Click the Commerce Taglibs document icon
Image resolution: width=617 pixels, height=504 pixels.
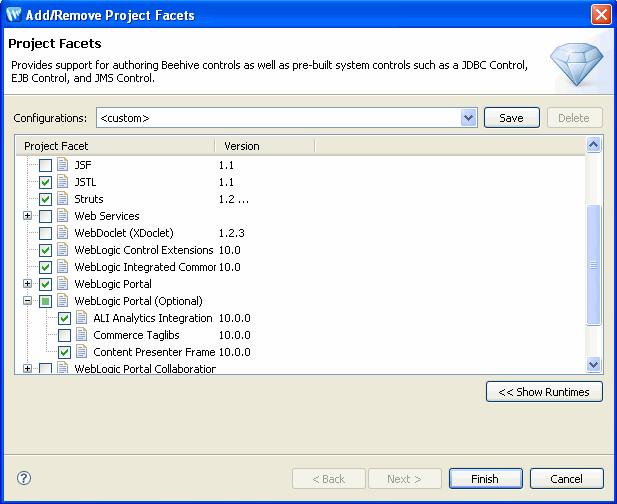point(81,334)
